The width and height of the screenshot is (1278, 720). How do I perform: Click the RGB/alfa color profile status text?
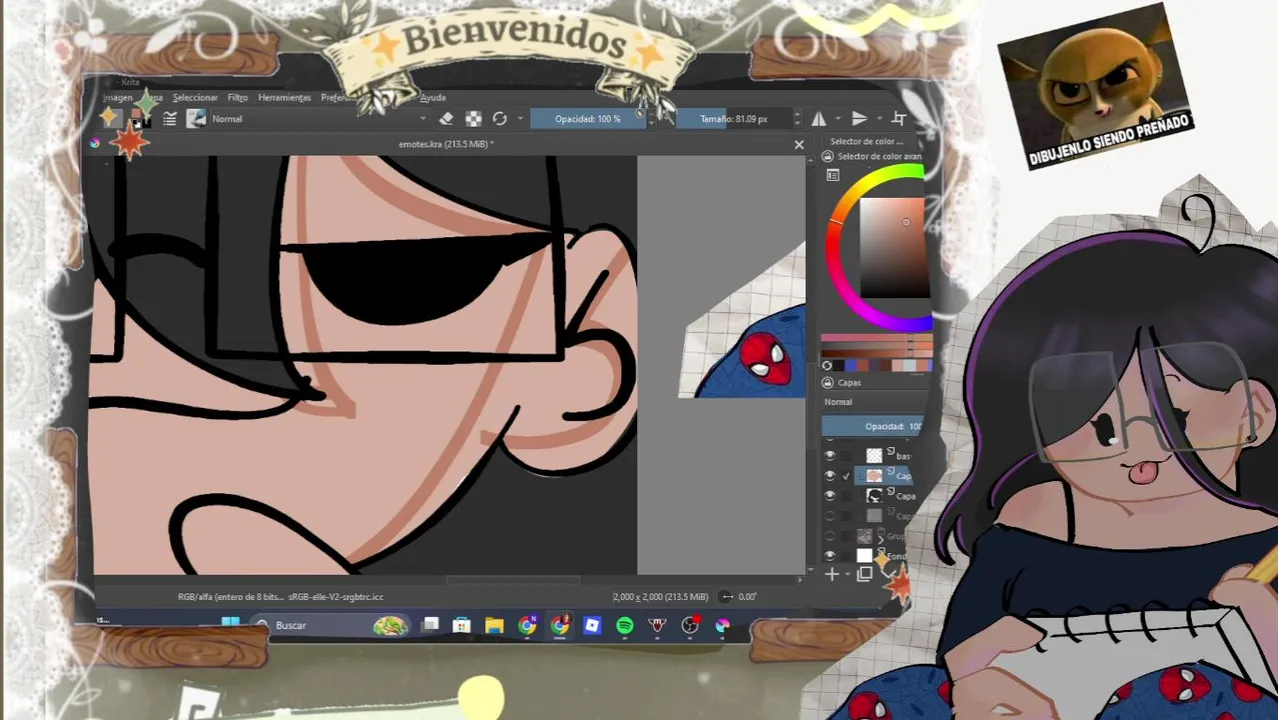point(281,597)
